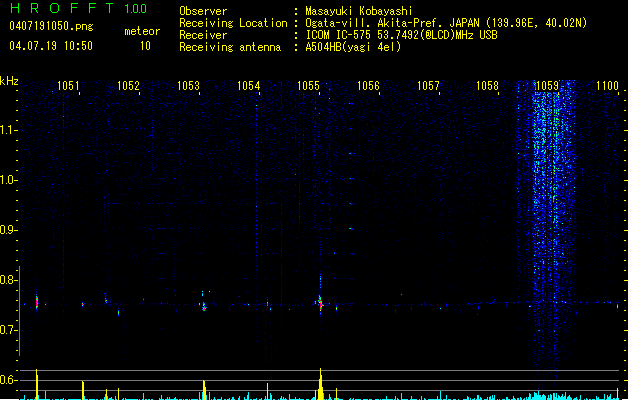The image size is (629, 400).
Task: Click the 1057 time axis label
Action: 428,86
